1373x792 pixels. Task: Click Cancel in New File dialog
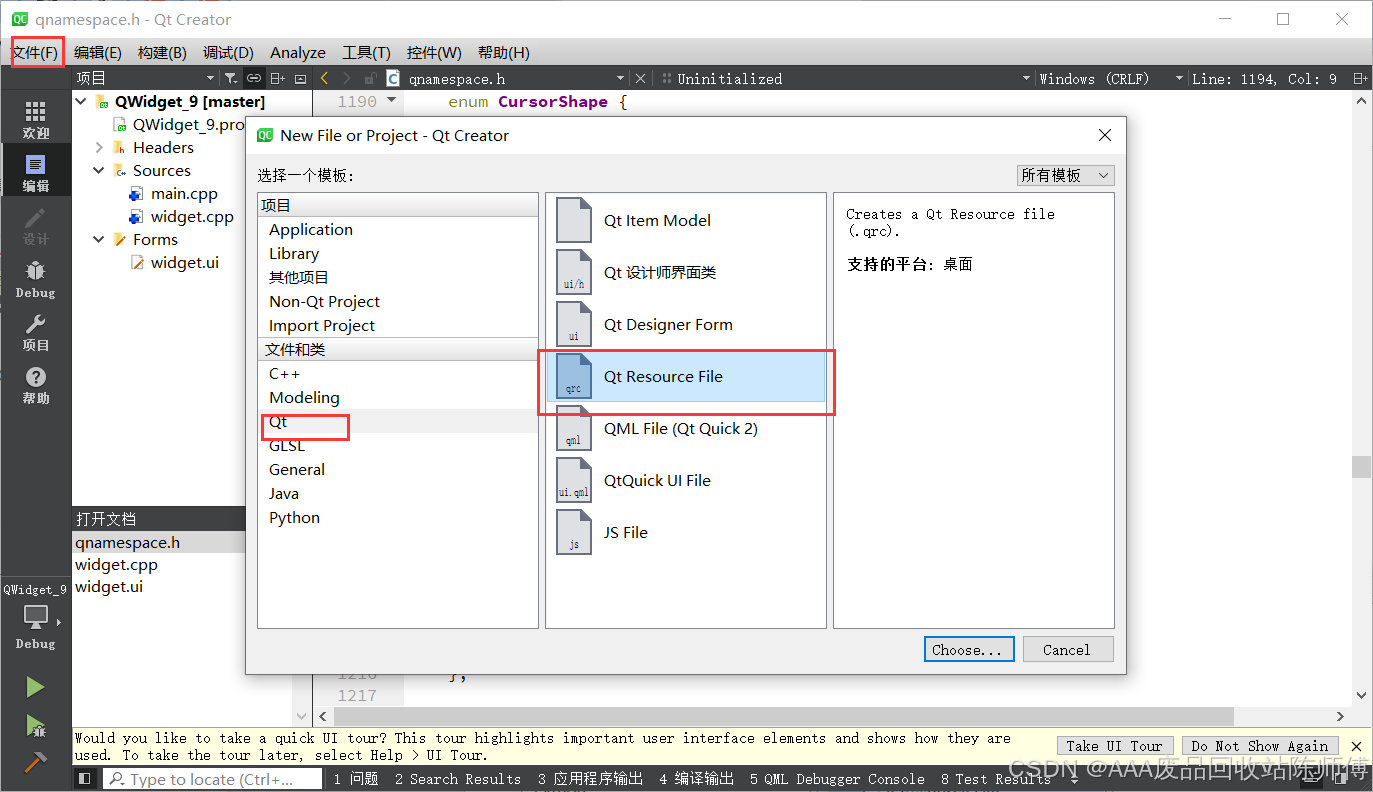[x=1066, y=649]
